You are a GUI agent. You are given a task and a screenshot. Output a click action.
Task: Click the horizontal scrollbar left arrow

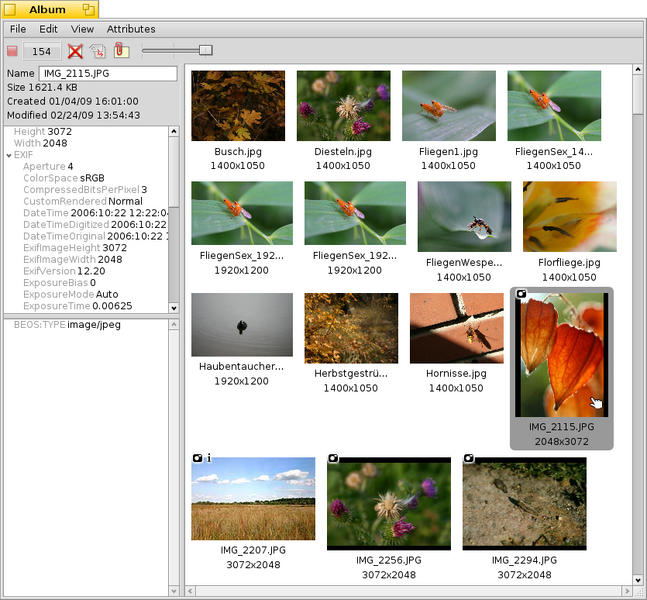190,591
